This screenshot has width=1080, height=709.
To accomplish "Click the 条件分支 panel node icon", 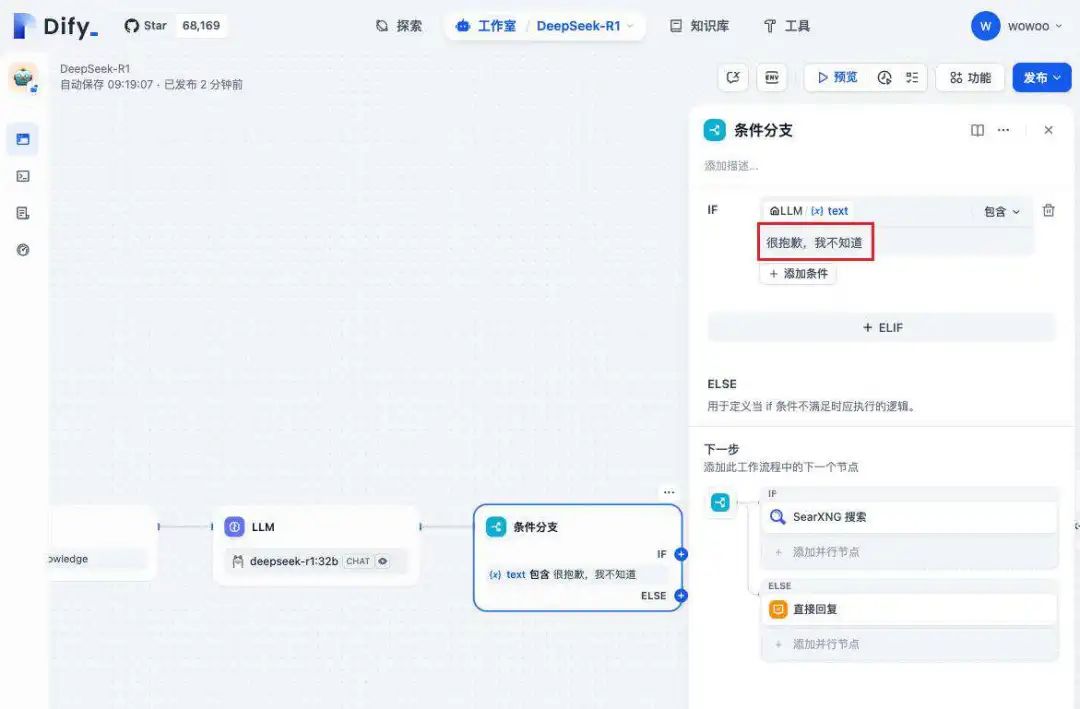I will (714, 130).
